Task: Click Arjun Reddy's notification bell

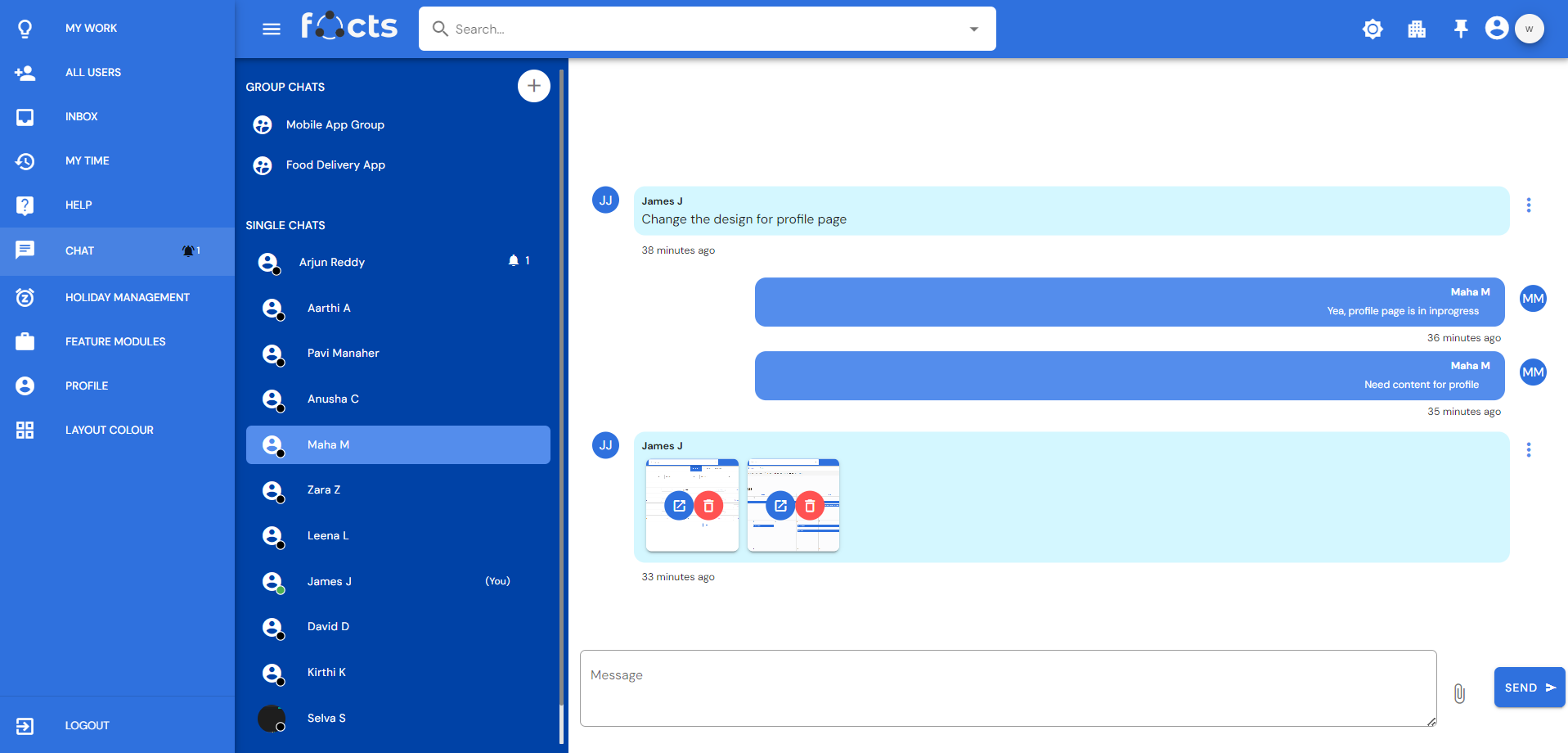Action: coord(514,261)
